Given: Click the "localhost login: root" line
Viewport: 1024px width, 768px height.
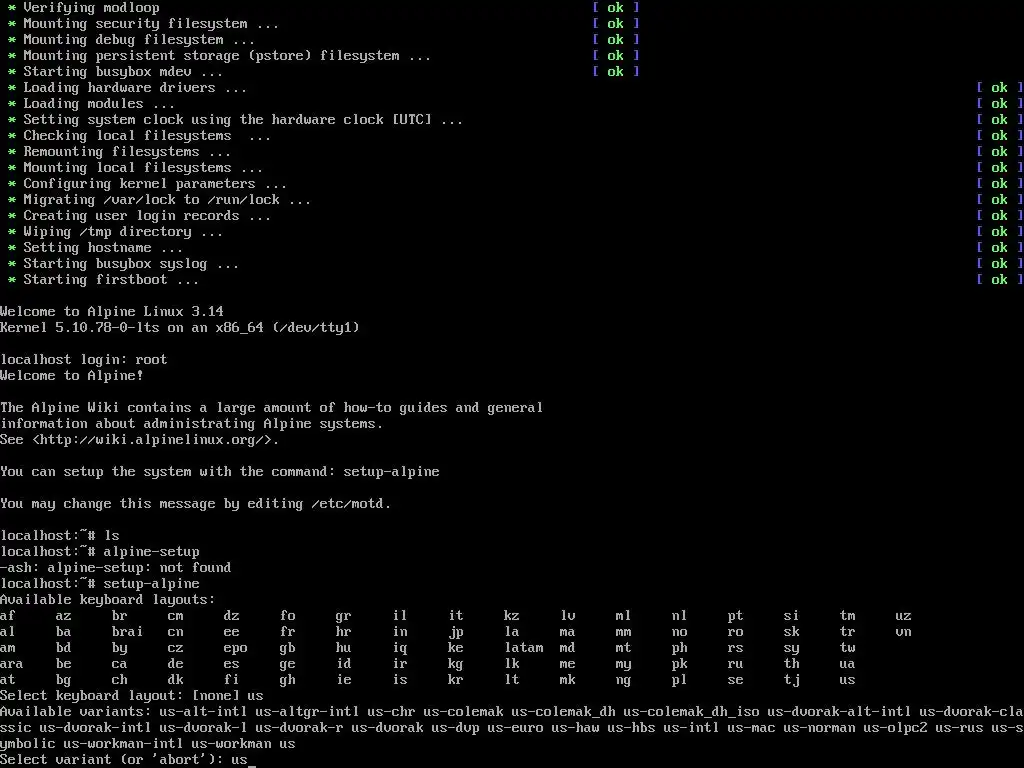Looking at the screenshot, I should click(x=84, y=360).
